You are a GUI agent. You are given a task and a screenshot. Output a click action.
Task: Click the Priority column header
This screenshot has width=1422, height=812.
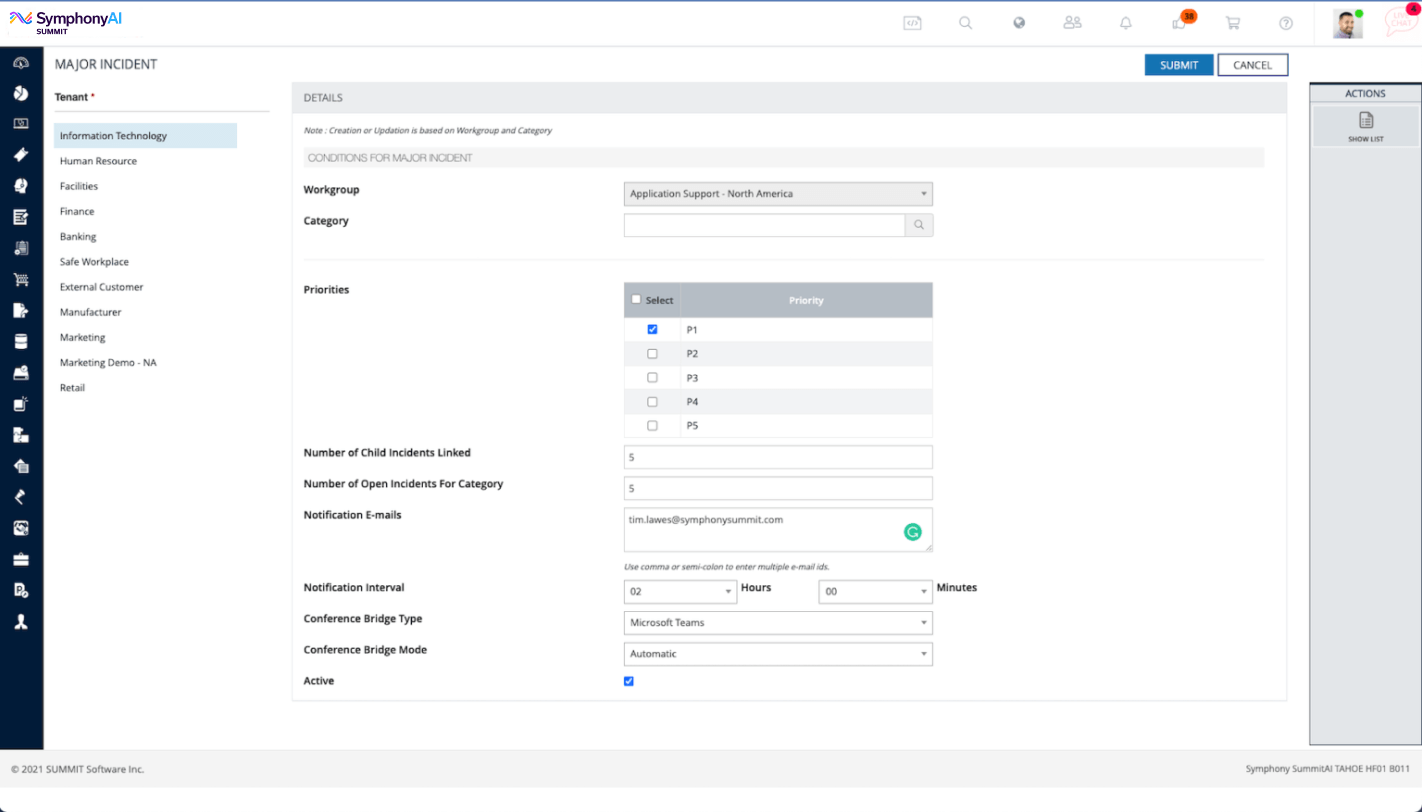tap(806, 300)
